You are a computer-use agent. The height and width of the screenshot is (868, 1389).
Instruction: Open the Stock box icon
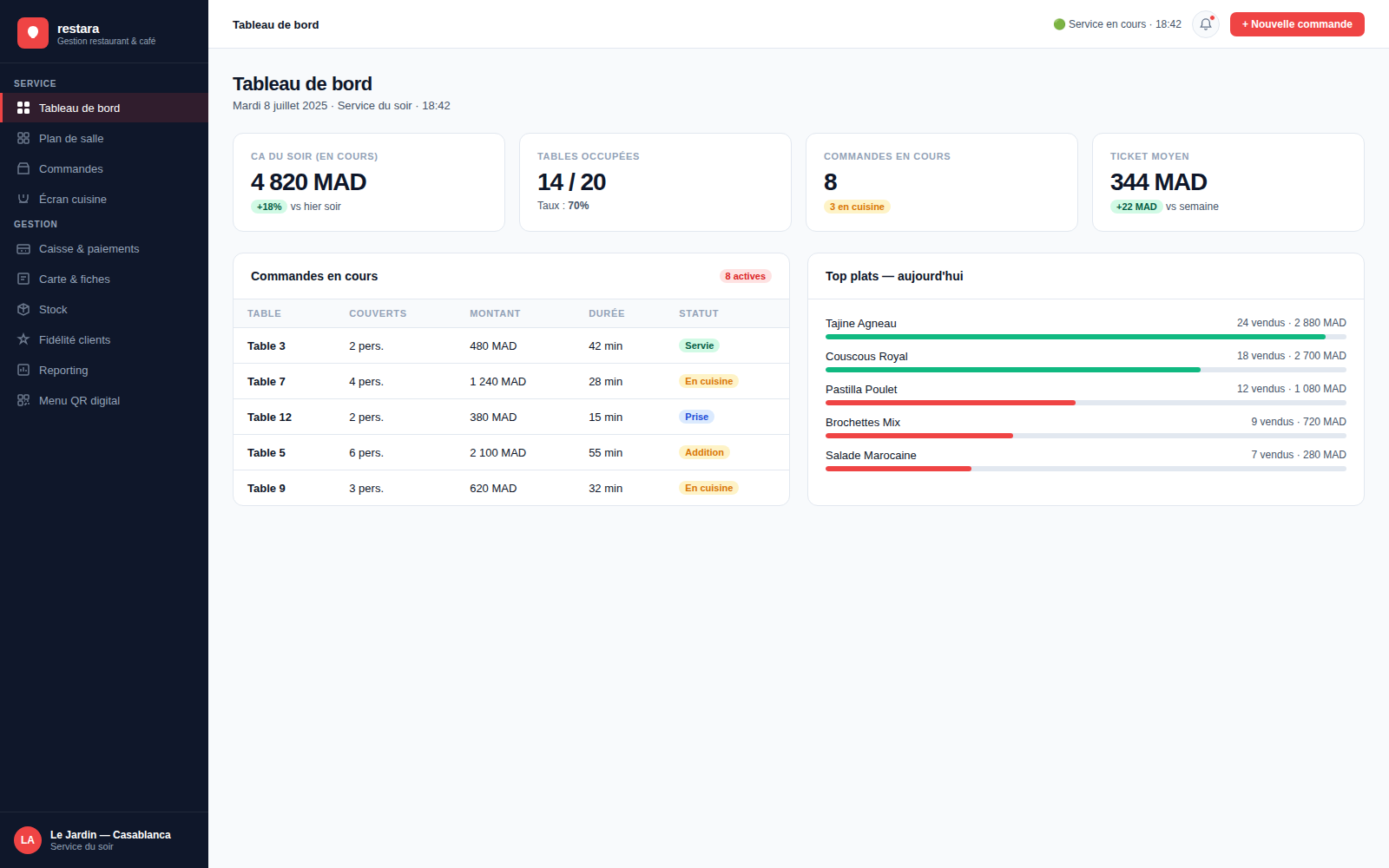pyautogui.click(x=23, y=309)
